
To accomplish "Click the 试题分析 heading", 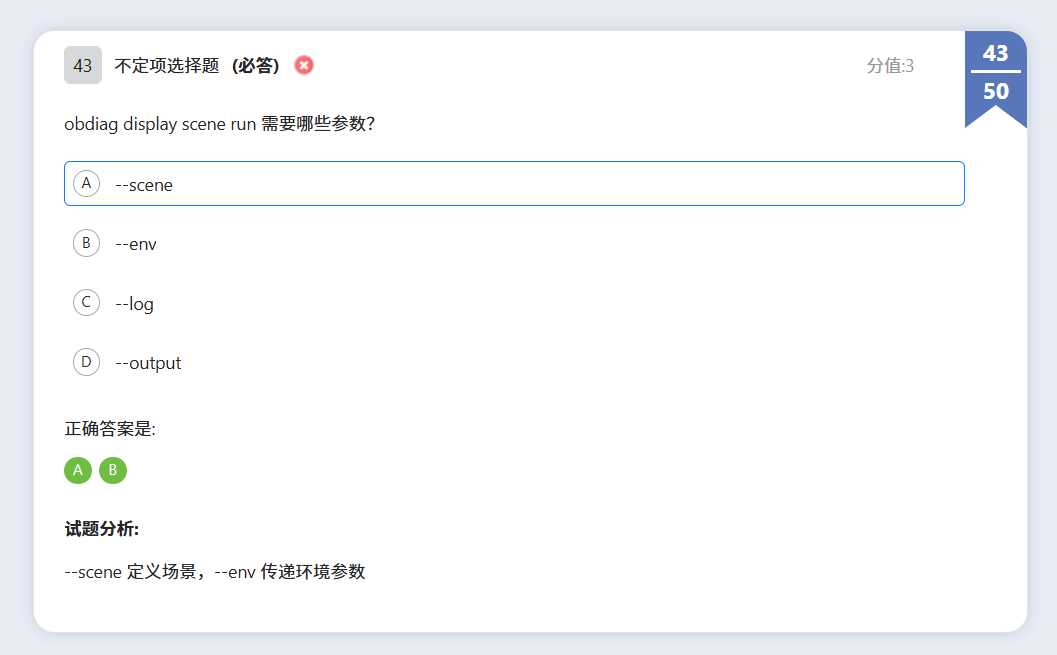I will click(x=102, y=529).
